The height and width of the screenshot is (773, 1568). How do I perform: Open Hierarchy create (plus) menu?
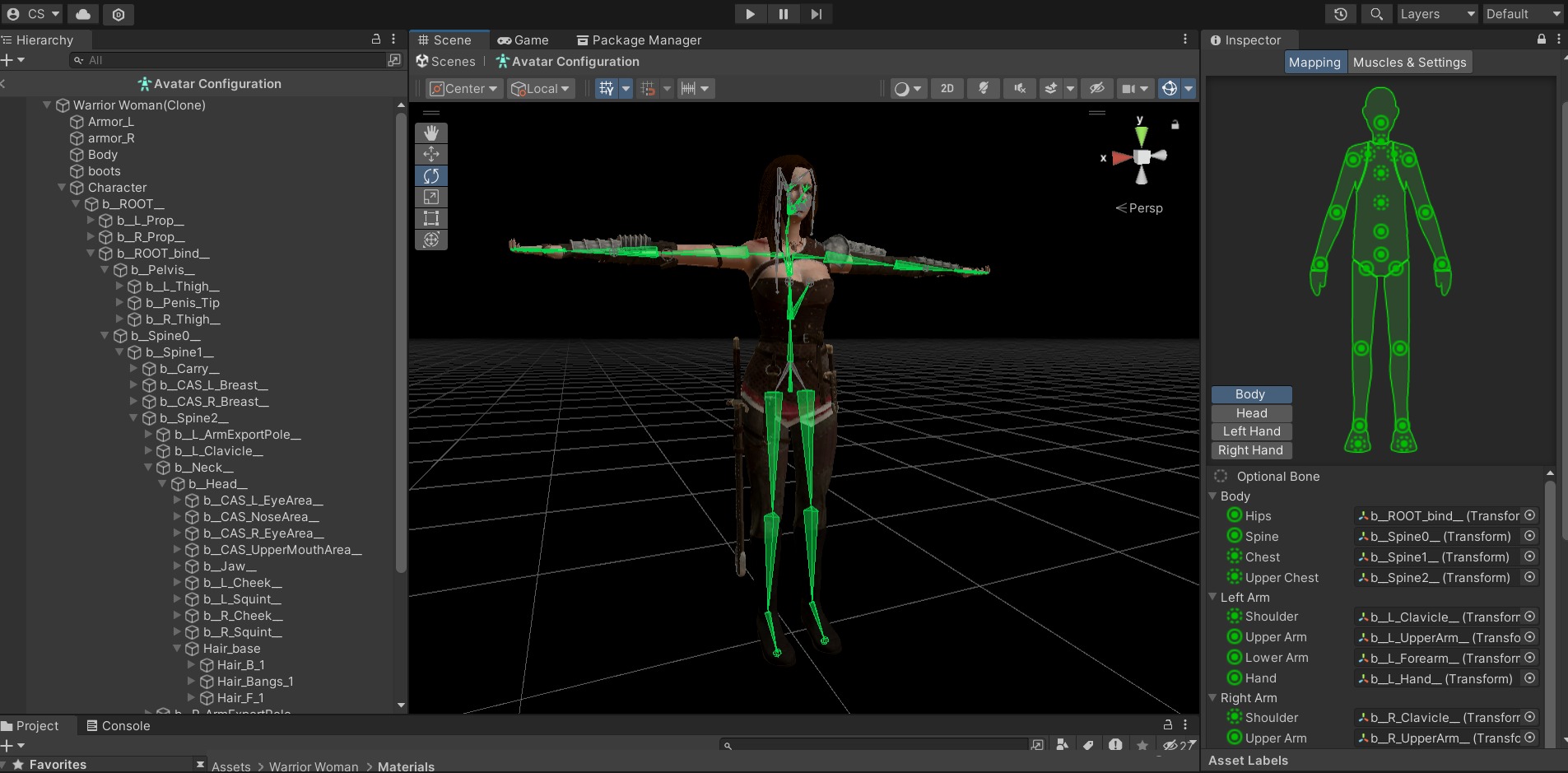12,60
